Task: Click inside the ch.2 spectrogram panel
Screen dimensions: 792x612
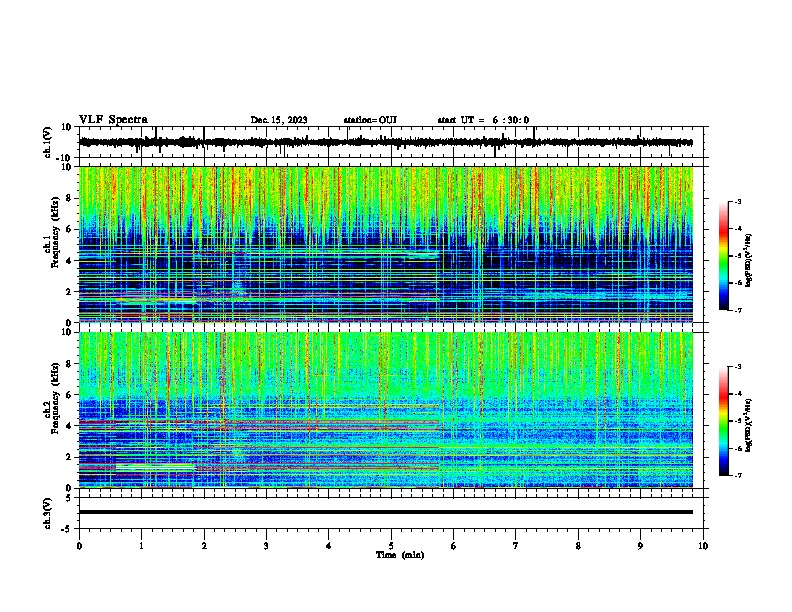Action: click(x=386, y=410)
